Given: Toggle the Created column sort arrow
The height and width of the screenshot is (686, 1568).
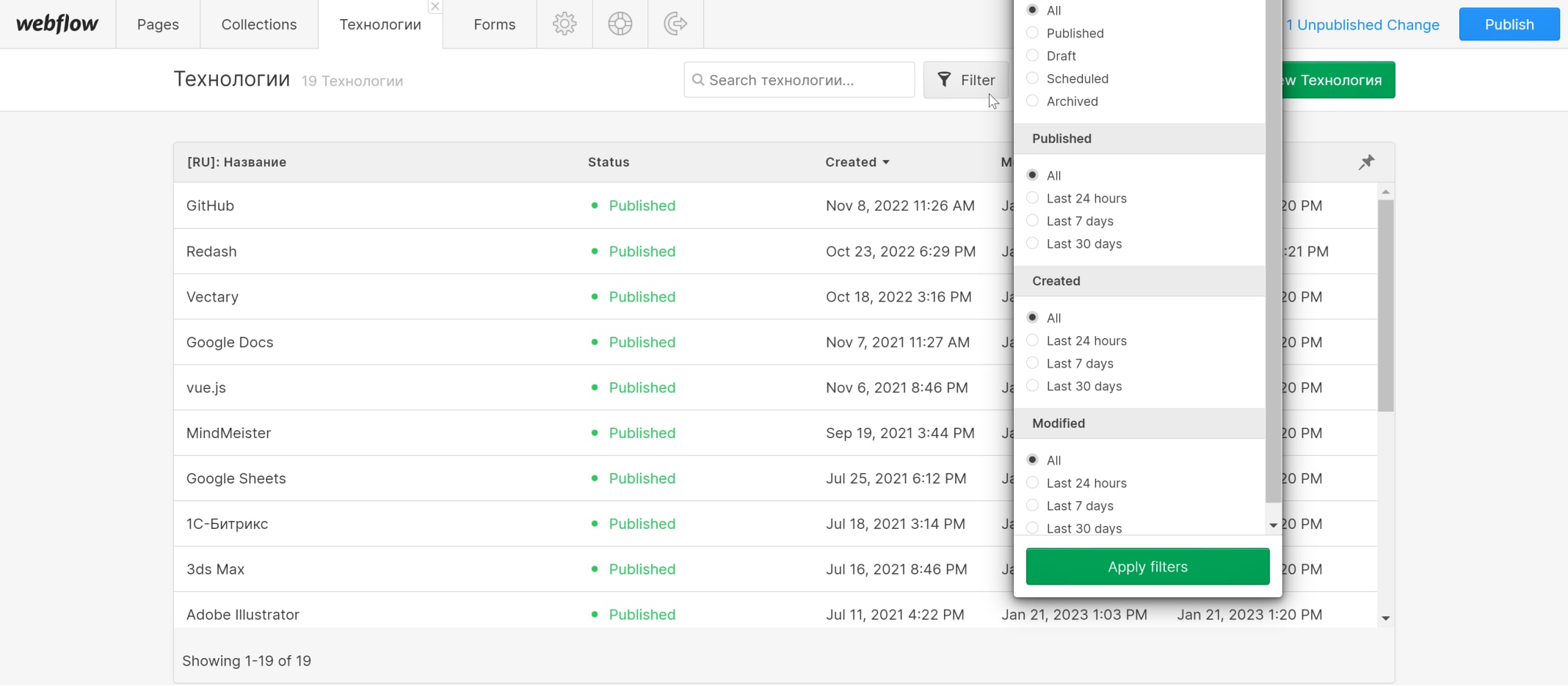Looking at the screenshot, I should click(886, 162).
